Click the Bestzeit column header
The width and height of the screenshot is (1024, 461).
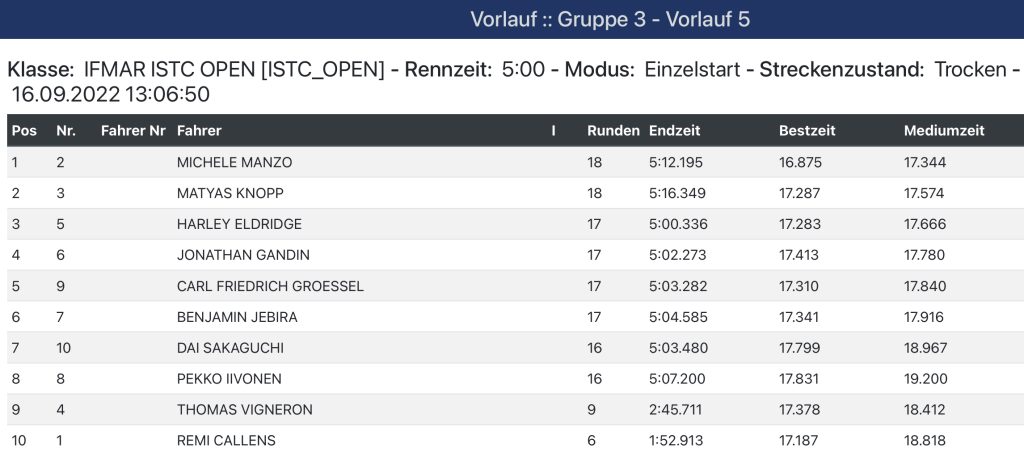(807, 131)
